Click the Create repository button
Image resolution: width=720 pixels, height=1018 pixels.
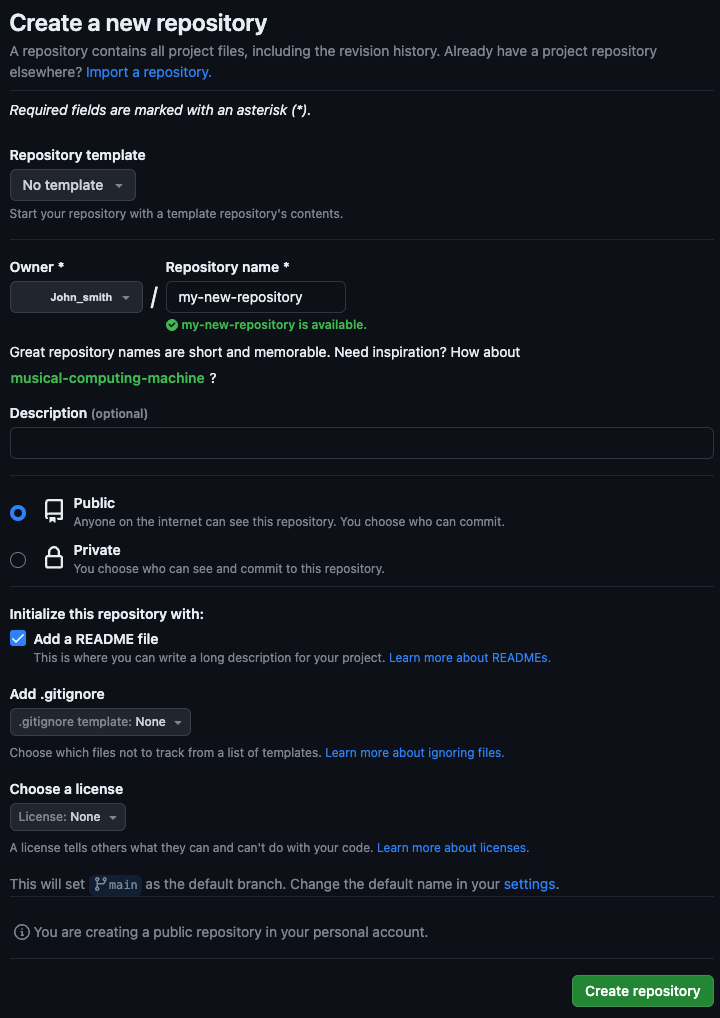tap(643, 991)
